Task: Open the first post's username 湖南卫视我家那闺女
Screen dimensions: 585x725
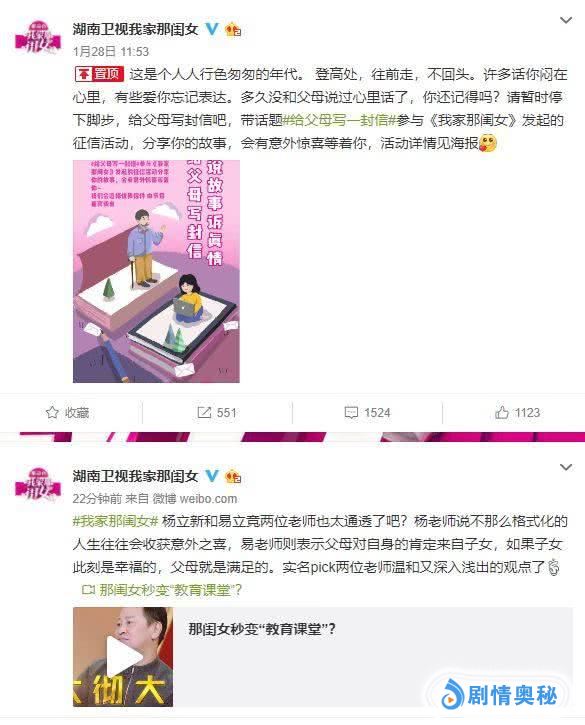Action: click(x=135, y=30)
